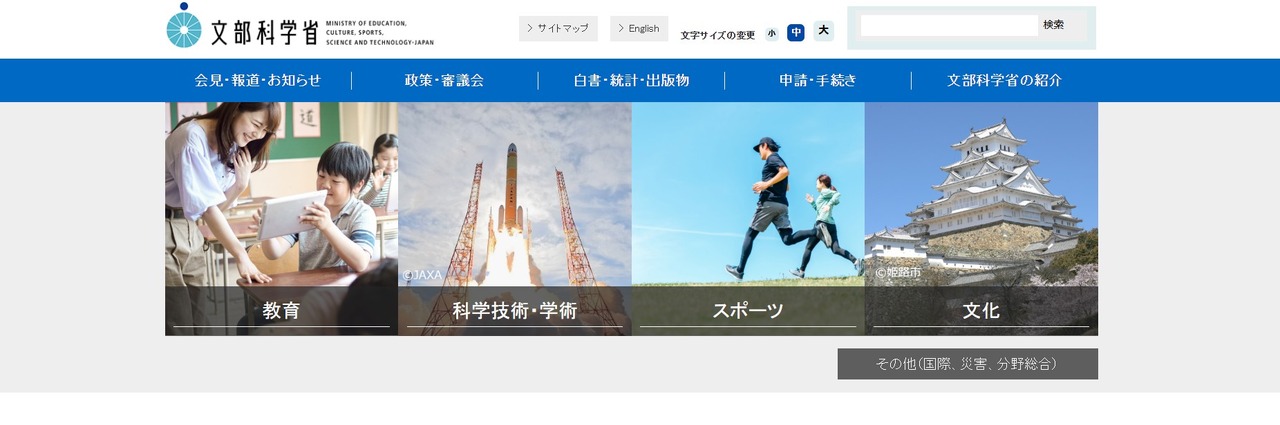Open その他(国際、災害、分野総合) link
The height and width of the screenshot is (425, 1280).
click(x=967, y=364)
